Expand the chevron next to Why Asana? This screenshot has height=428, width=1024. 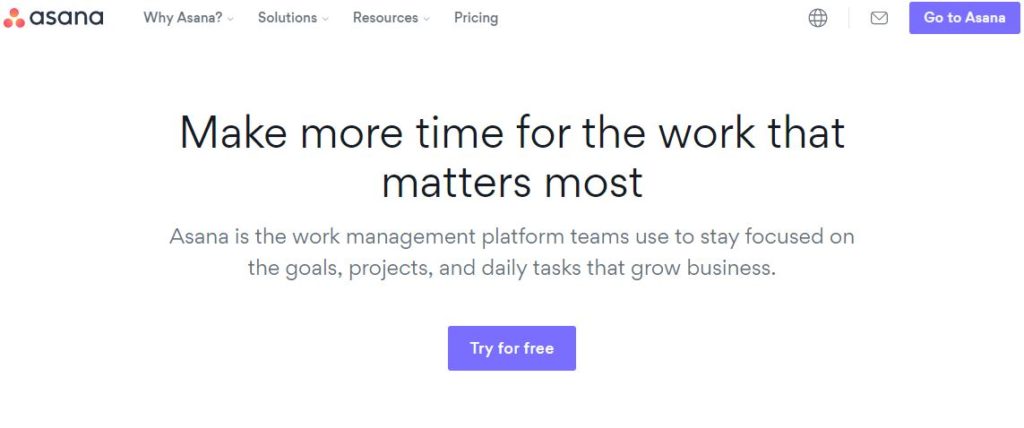(x=231, y=20)
